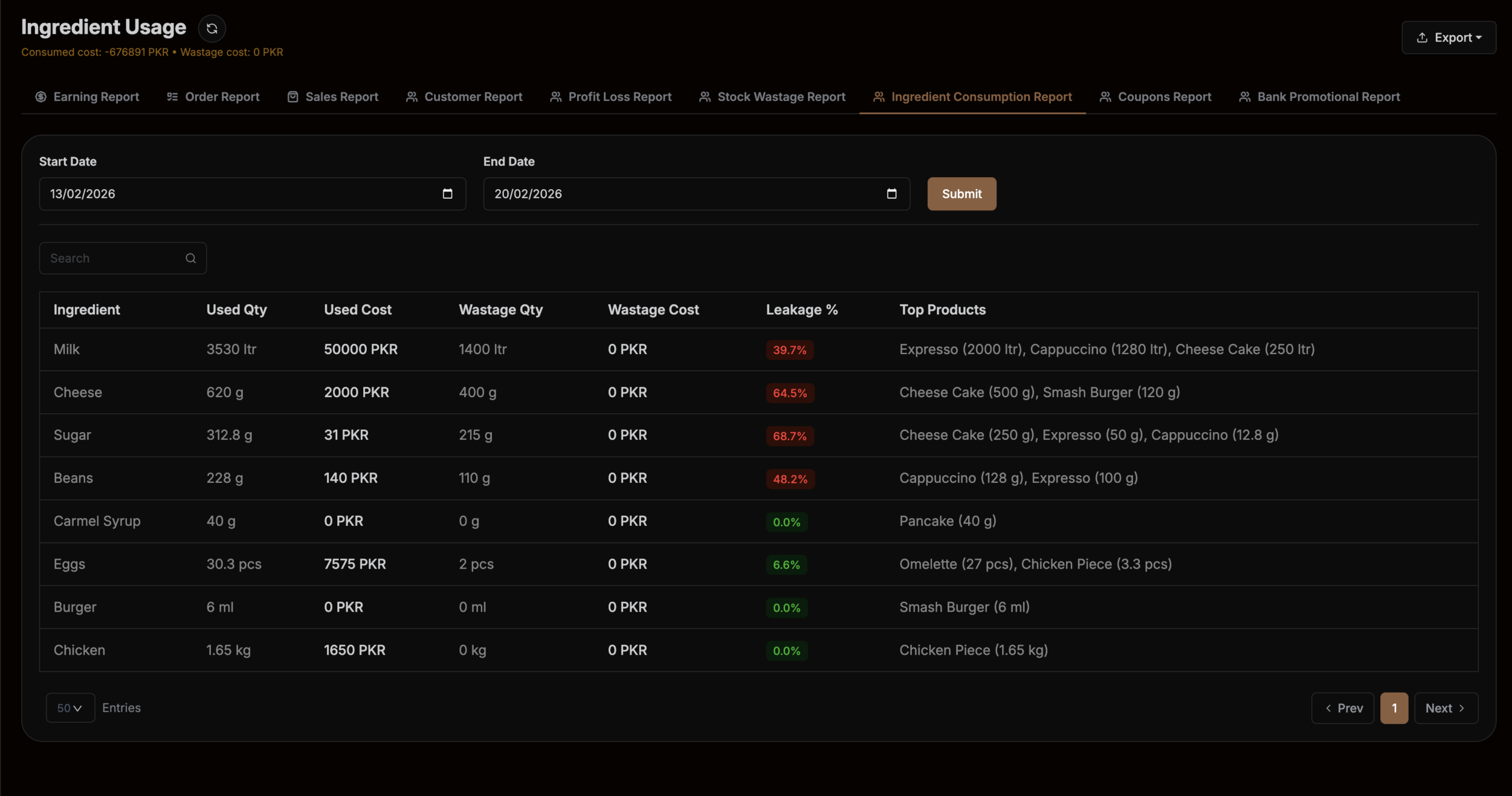1512x796 pixels.
Task: Click the search magnifier icon
Action: click(191, 258)
